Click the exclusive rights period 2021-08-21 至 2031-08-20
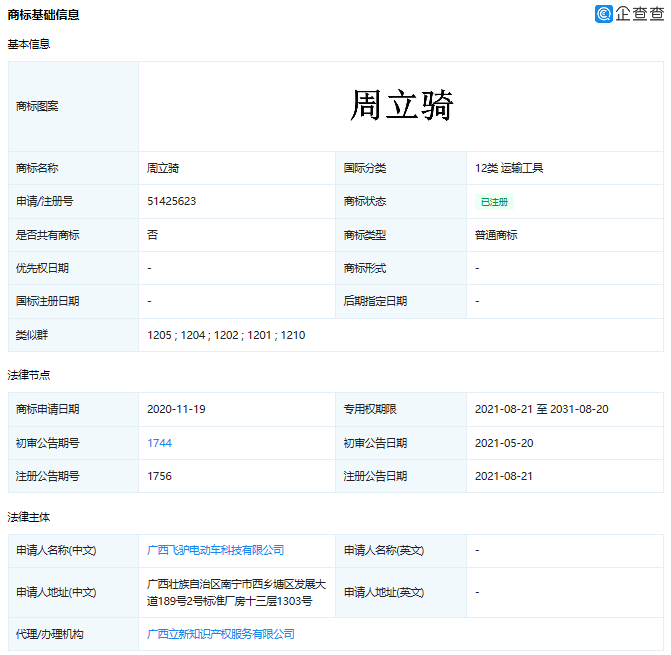This screenshot has height=655, width=671. 541,410
